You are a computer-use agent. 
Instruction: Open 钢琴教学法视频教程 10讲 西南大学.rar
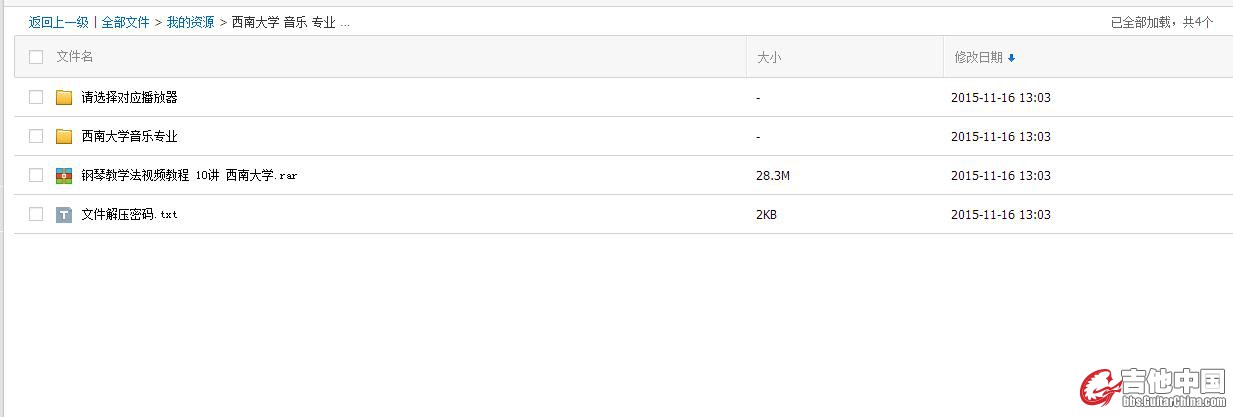click(x=189, y=175)
